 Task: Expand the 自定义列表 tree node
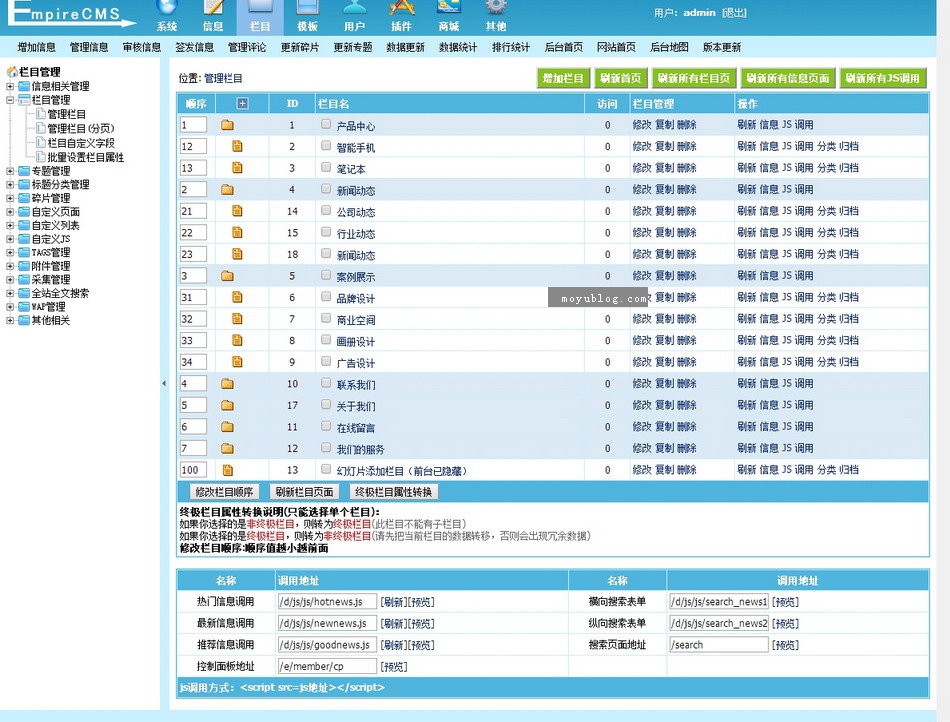point(10,225)
